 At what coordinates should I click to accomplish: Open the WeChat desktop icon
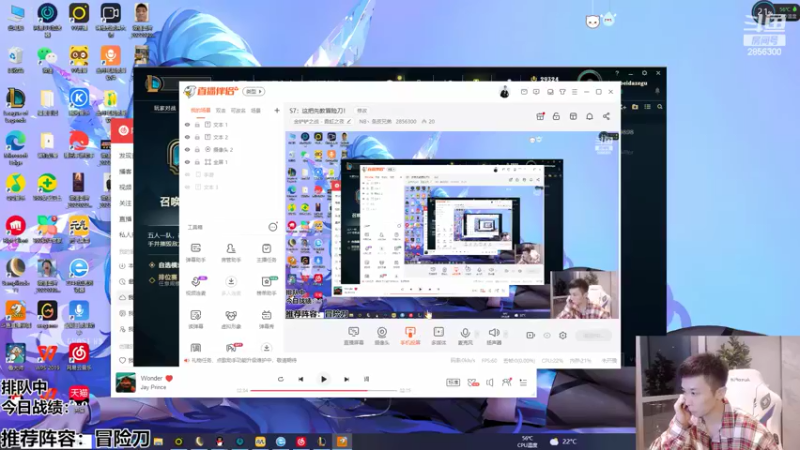point(47,60)
